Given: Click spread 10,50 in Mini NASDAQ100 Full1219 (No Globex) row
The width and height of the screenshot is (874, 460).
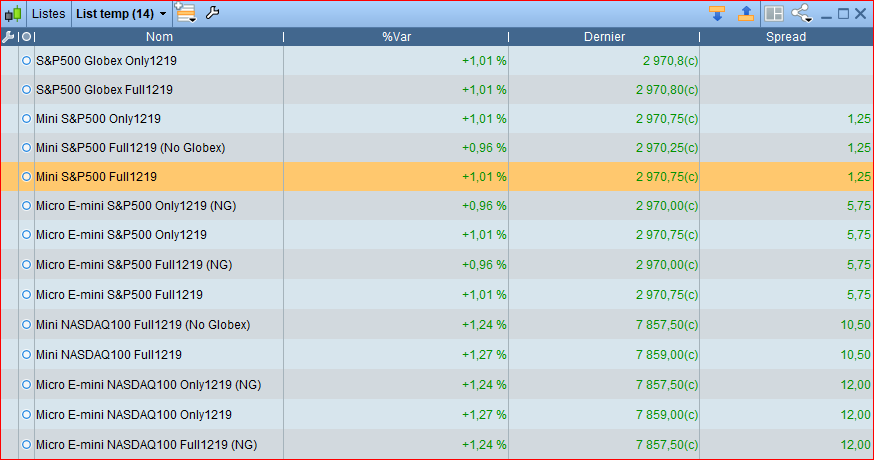Looking at the screenshot, I should 855,325.
